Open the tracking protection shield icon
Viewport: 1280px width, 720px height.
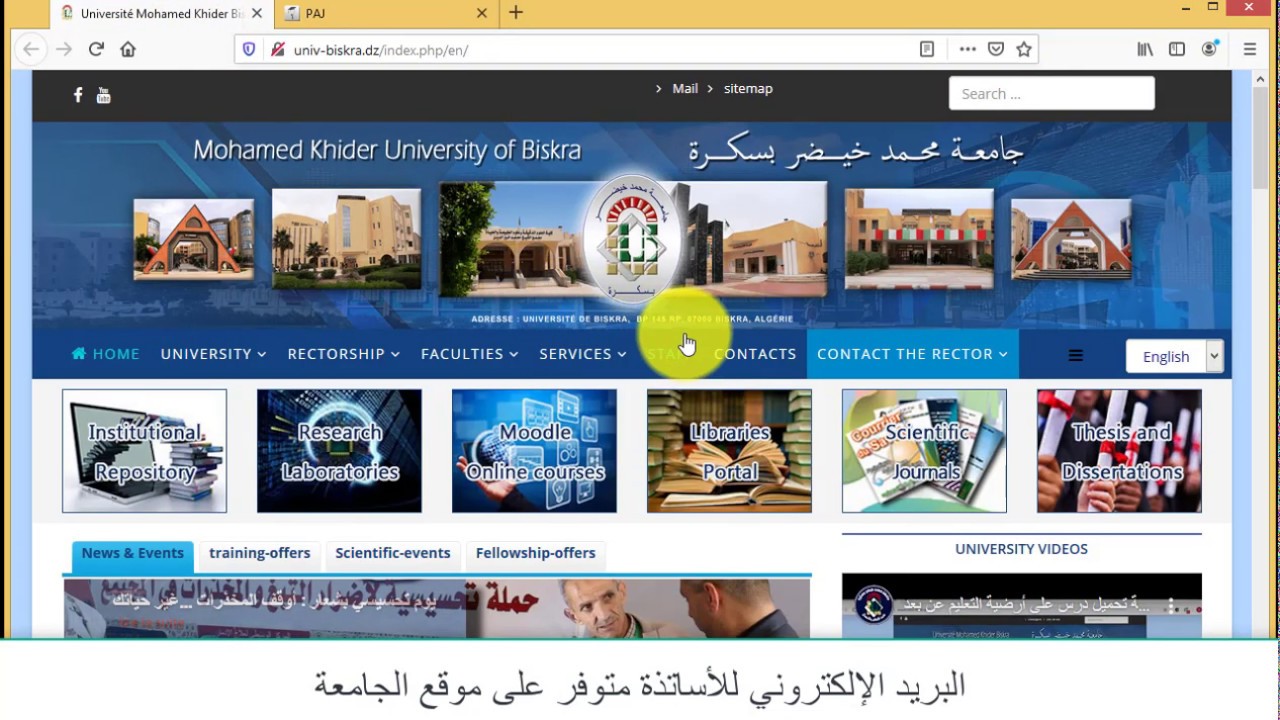pos(250,49)
